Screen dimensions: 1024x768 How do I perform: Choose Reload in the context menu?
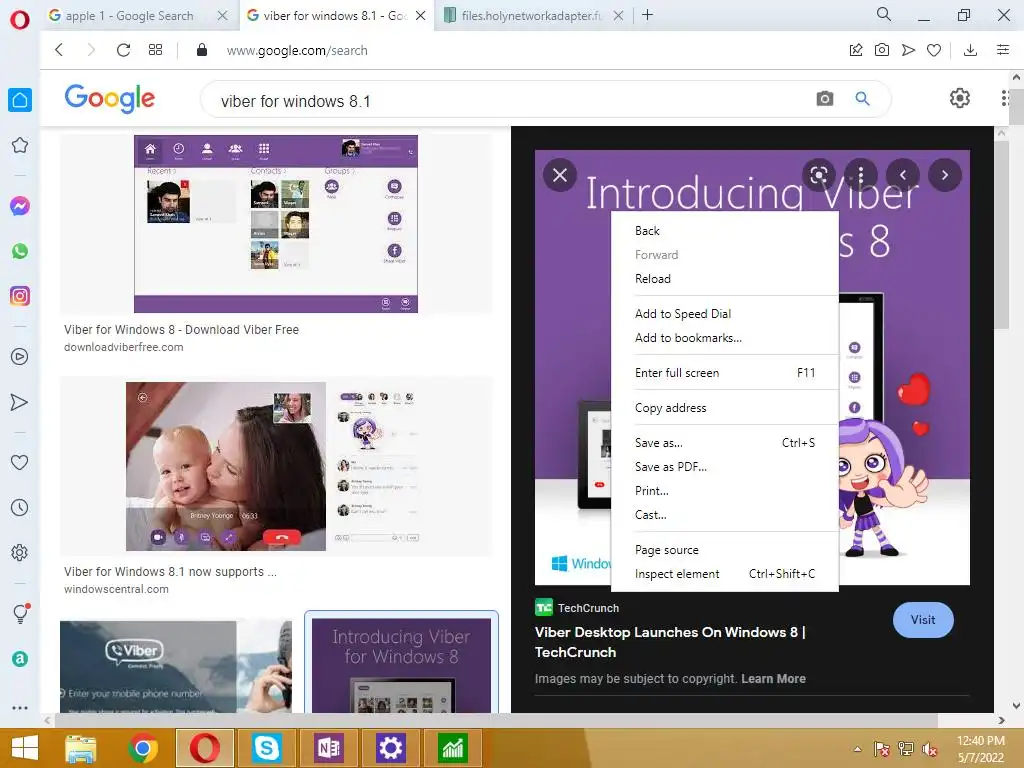(725, 279)
